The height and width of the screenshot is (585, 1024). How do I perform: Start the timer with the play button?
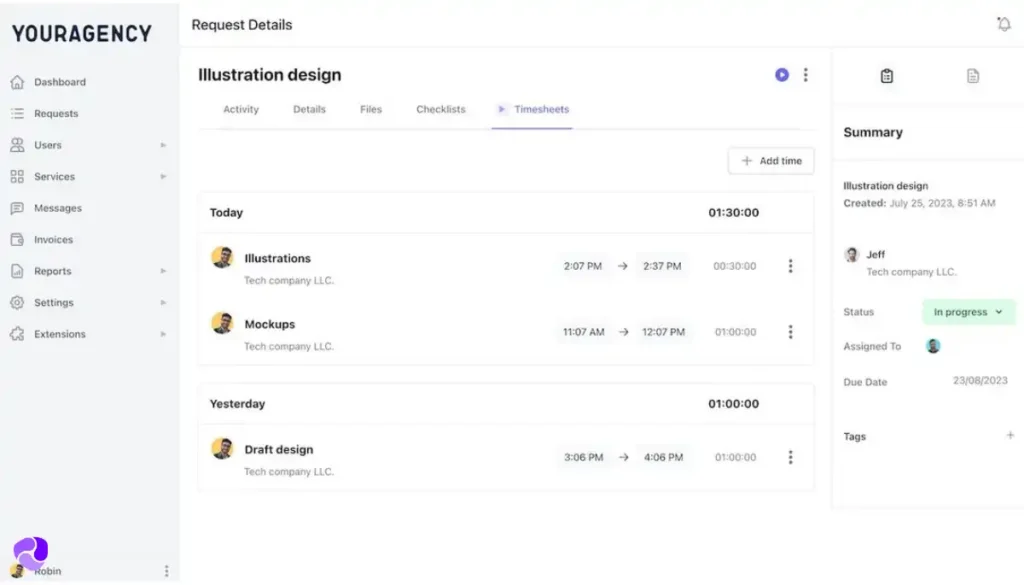click(781, 75)
